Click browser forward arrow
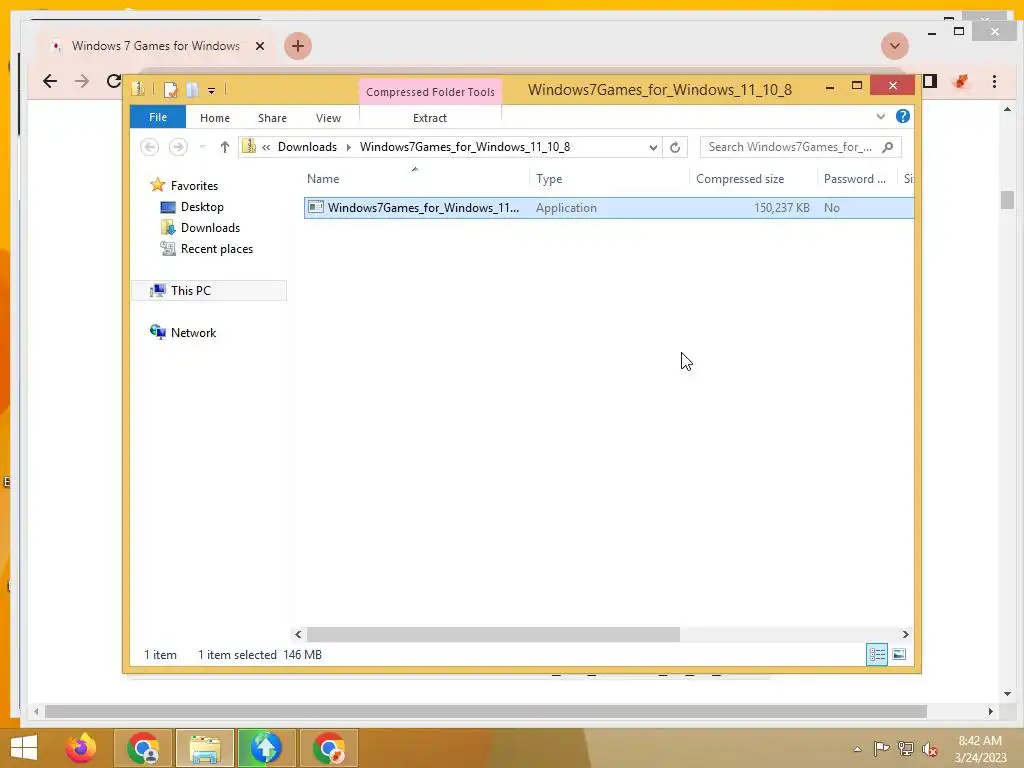 [x=82, y=81]
